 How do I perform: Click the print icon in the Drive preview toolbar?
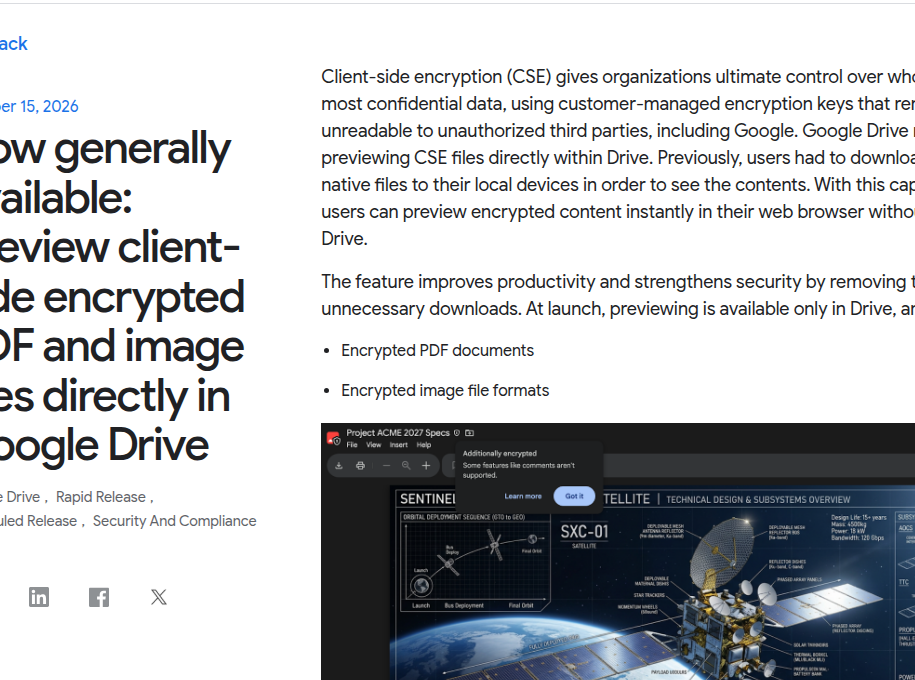tap(360, 465)
